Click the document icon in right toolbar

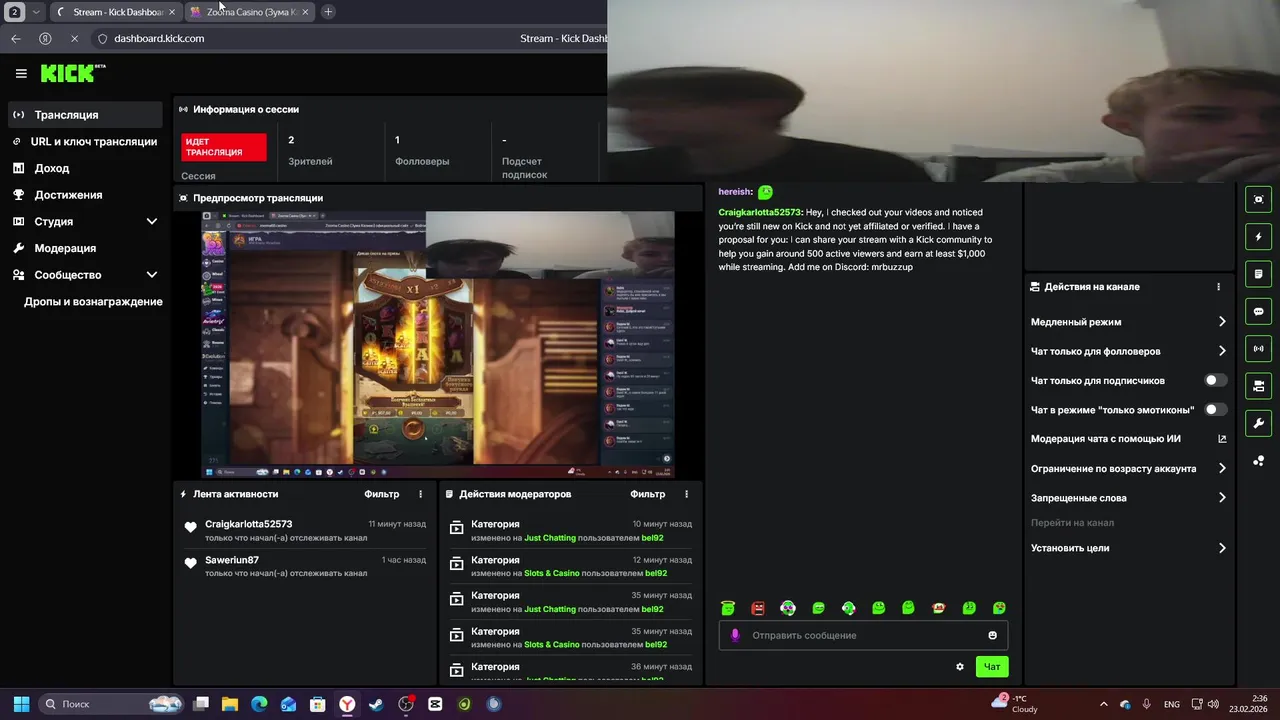[1258, 274]
